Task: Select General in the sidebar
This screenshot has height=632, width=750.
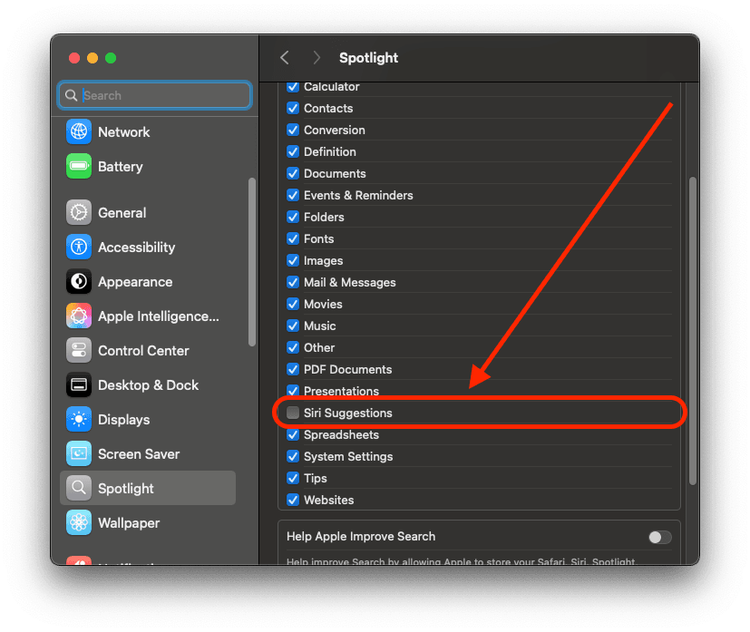Action: [122, 213]
